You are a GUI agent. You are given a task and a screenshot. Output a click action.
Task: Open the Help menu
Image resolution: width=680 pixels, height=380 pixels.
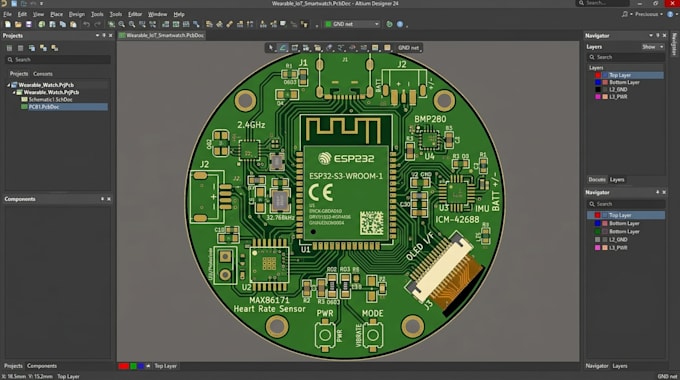coord(179,14)
